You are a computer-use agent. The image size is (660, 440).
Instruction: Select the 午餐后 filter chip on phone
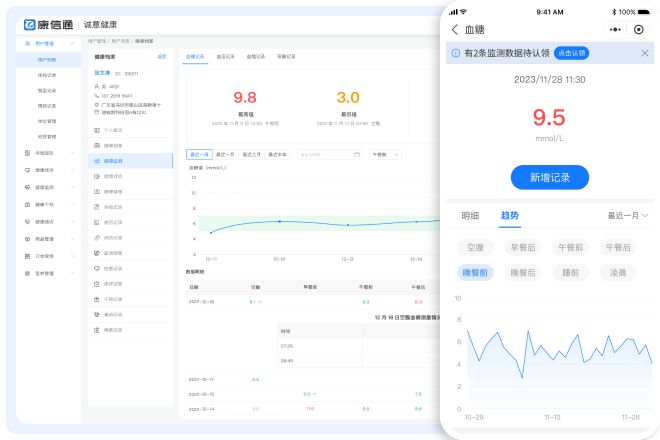pyautogui.click(x=618, y=248)
